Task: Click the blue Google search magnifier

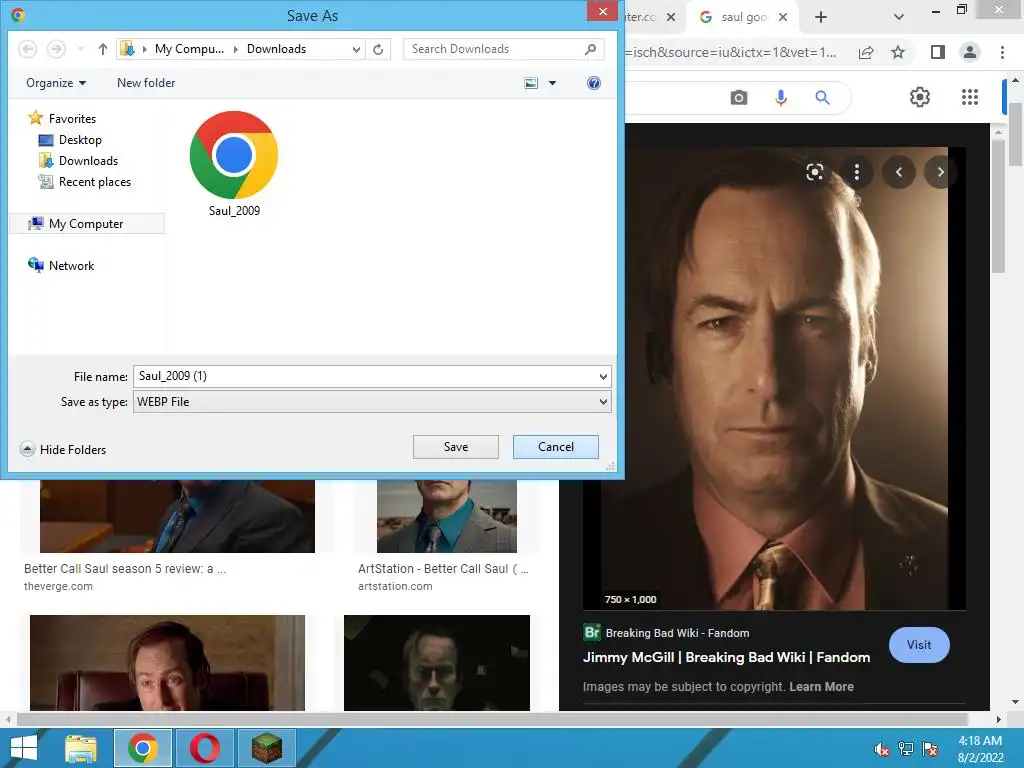Action: 822,98
